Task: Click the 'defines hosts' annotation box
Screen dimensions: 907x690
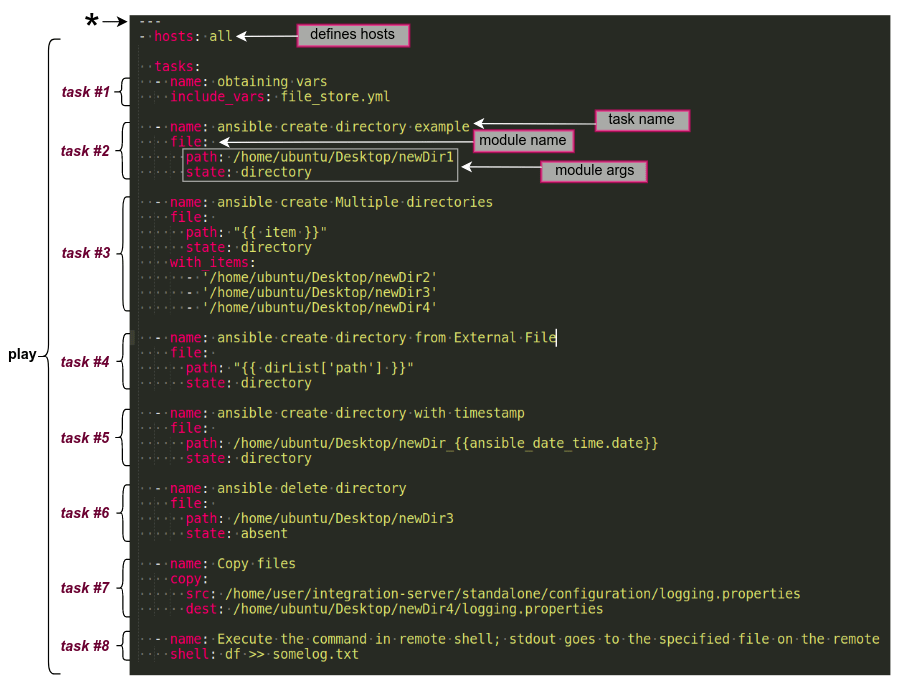Action: point(352,35)
